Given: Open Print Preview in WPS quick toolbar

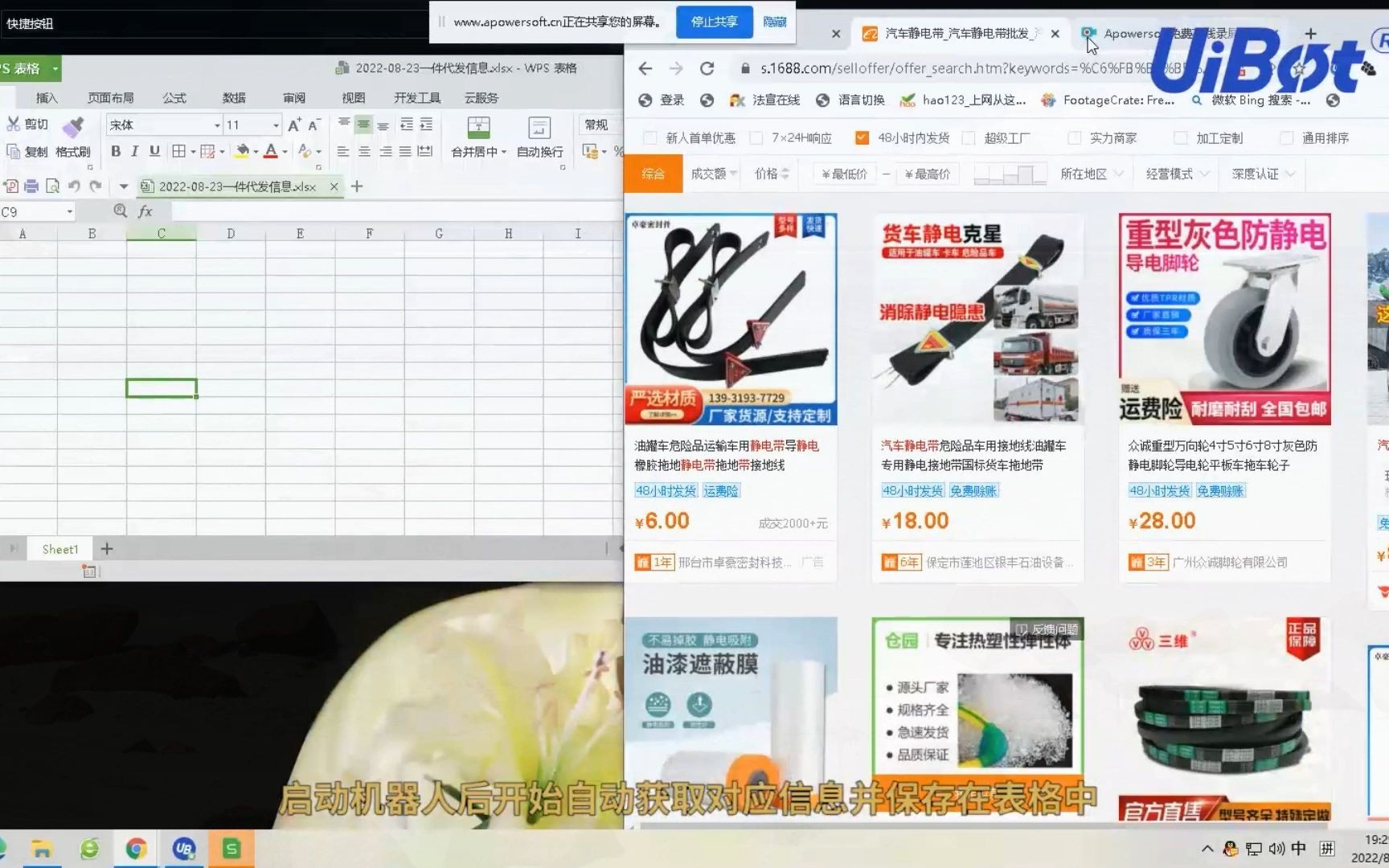Looking at the screenshot, I should (x=52, y=186).
